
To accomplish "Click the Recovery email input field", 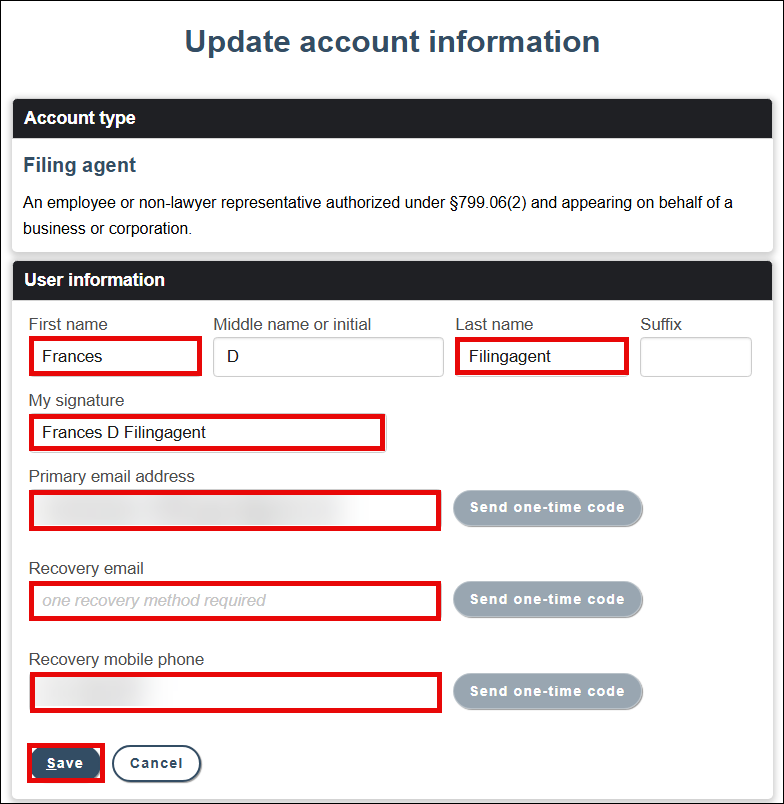I will [x=234, y=600].
